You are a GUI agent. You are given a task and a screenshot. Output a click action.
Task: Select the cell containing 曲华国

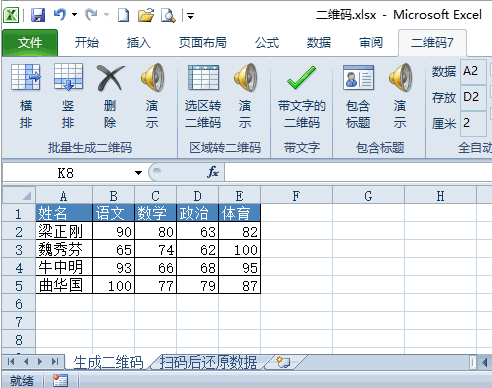tap(64, 285)
